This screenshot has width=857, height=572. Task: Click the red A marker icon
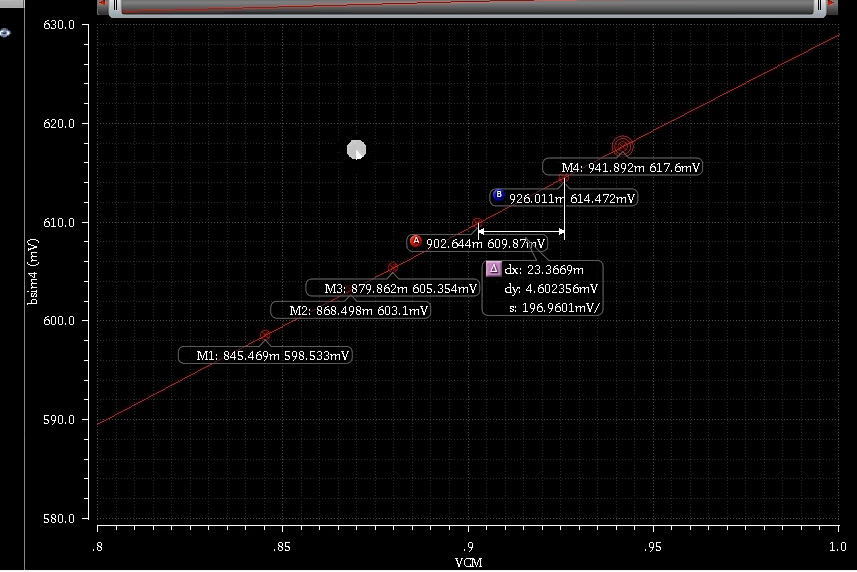click(415, 242)
